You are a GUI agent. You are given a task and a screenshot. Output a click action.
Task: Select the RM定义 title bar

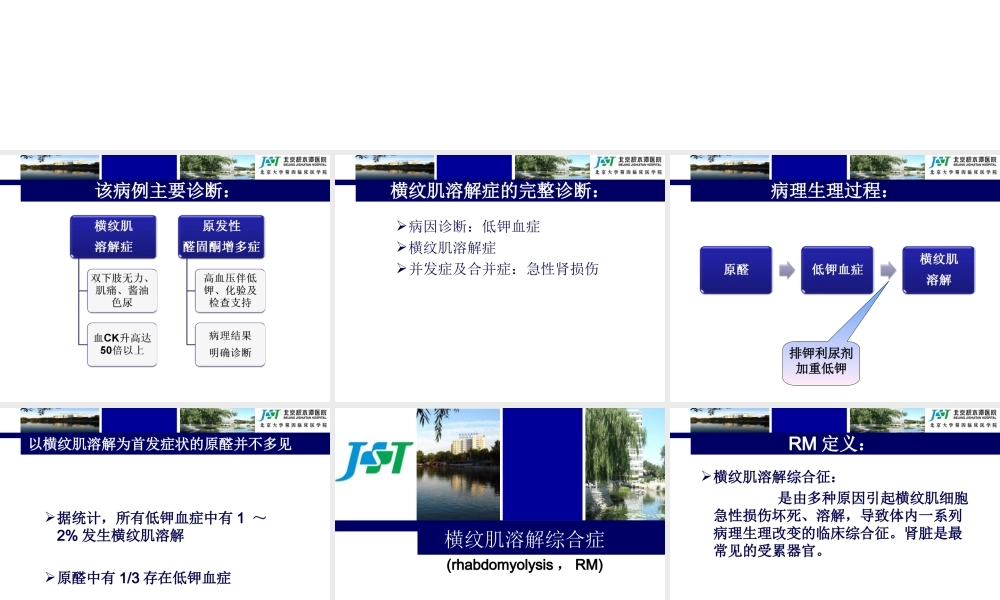point(833,442)
